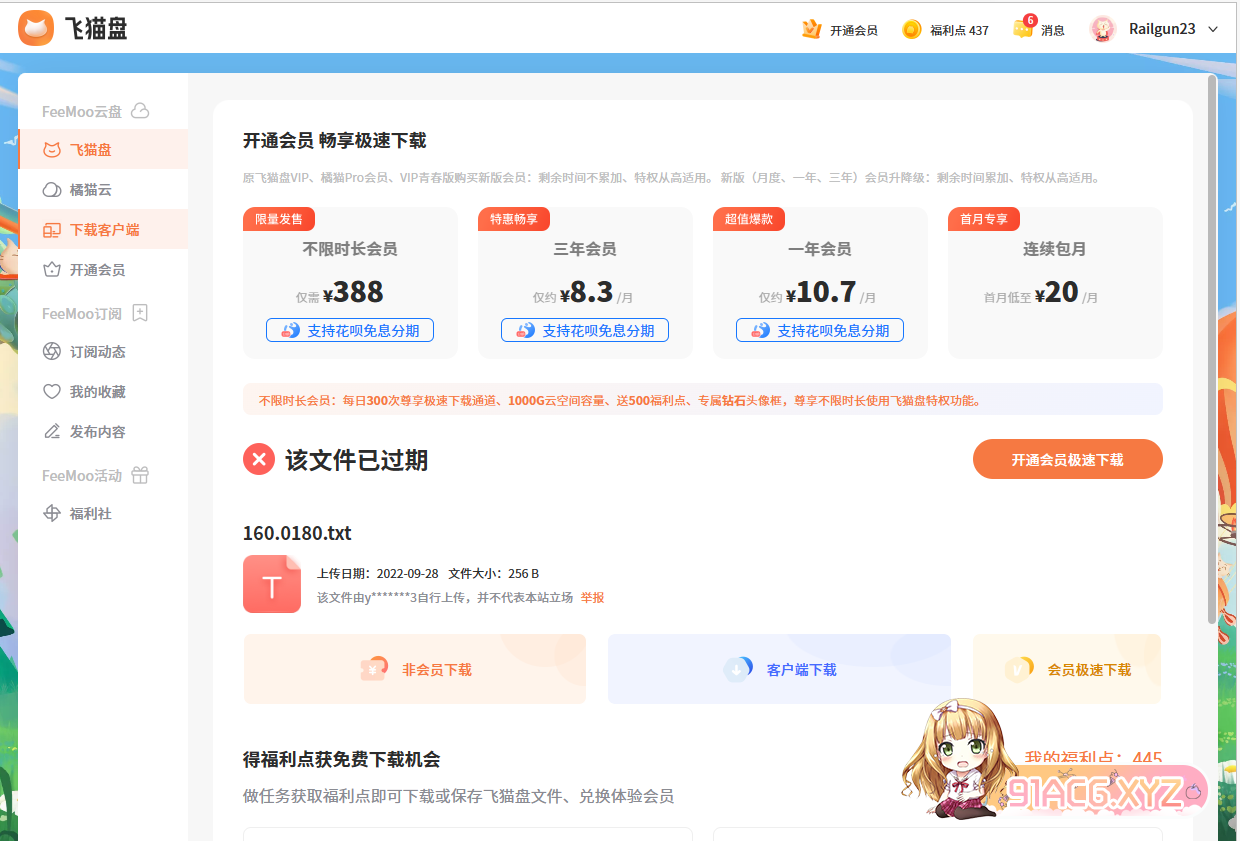Click the 非会员下载 button

click(x=415, y=669)
